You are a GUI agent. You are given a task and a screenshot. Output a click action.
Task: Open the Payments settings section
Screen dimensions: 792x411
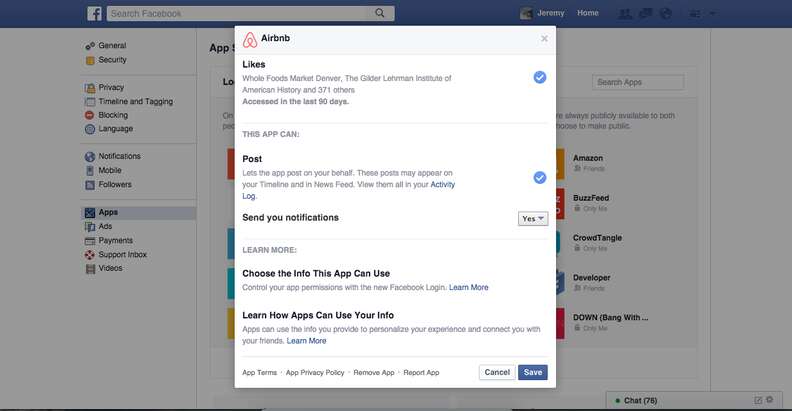(116, 240)
